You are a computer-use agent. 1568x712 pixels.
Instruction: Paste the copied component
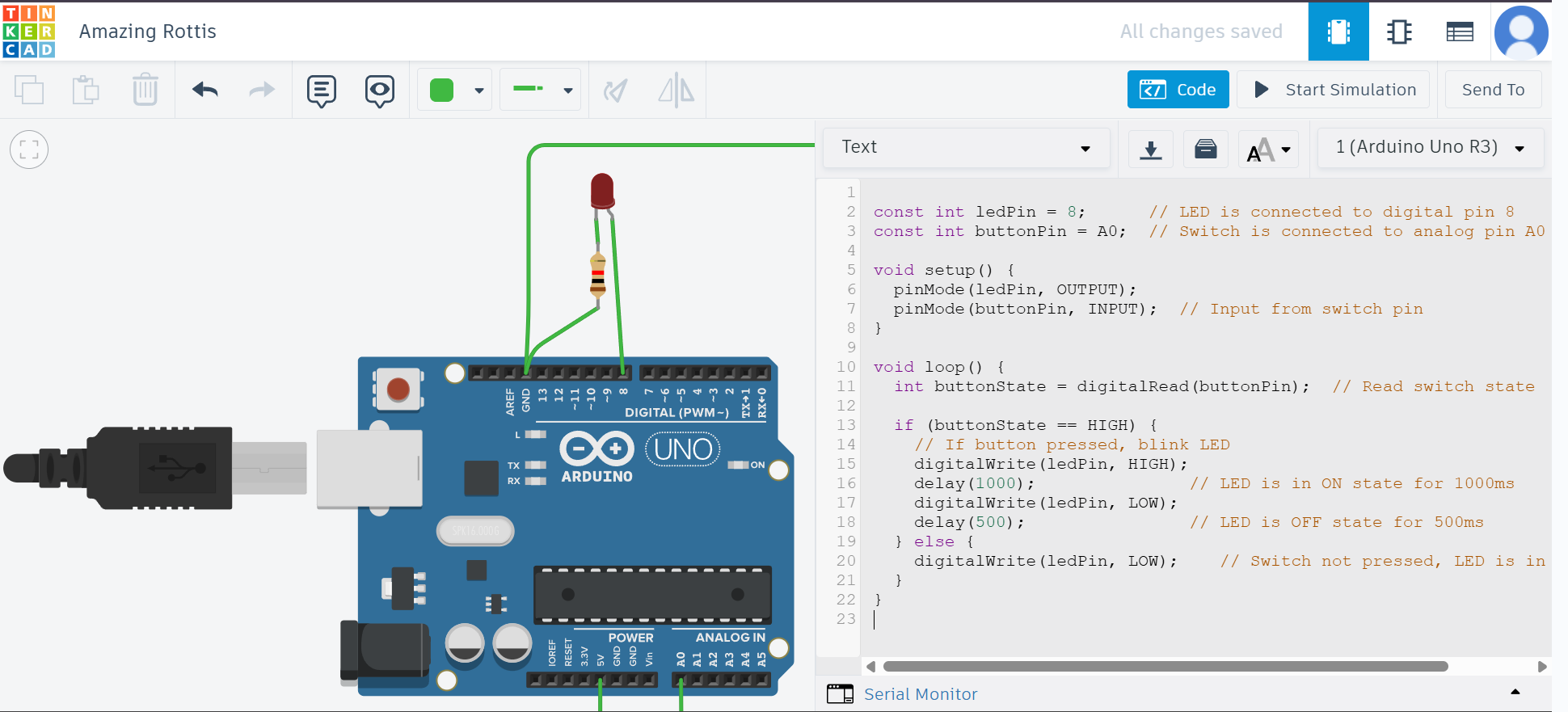pos(86,90)
